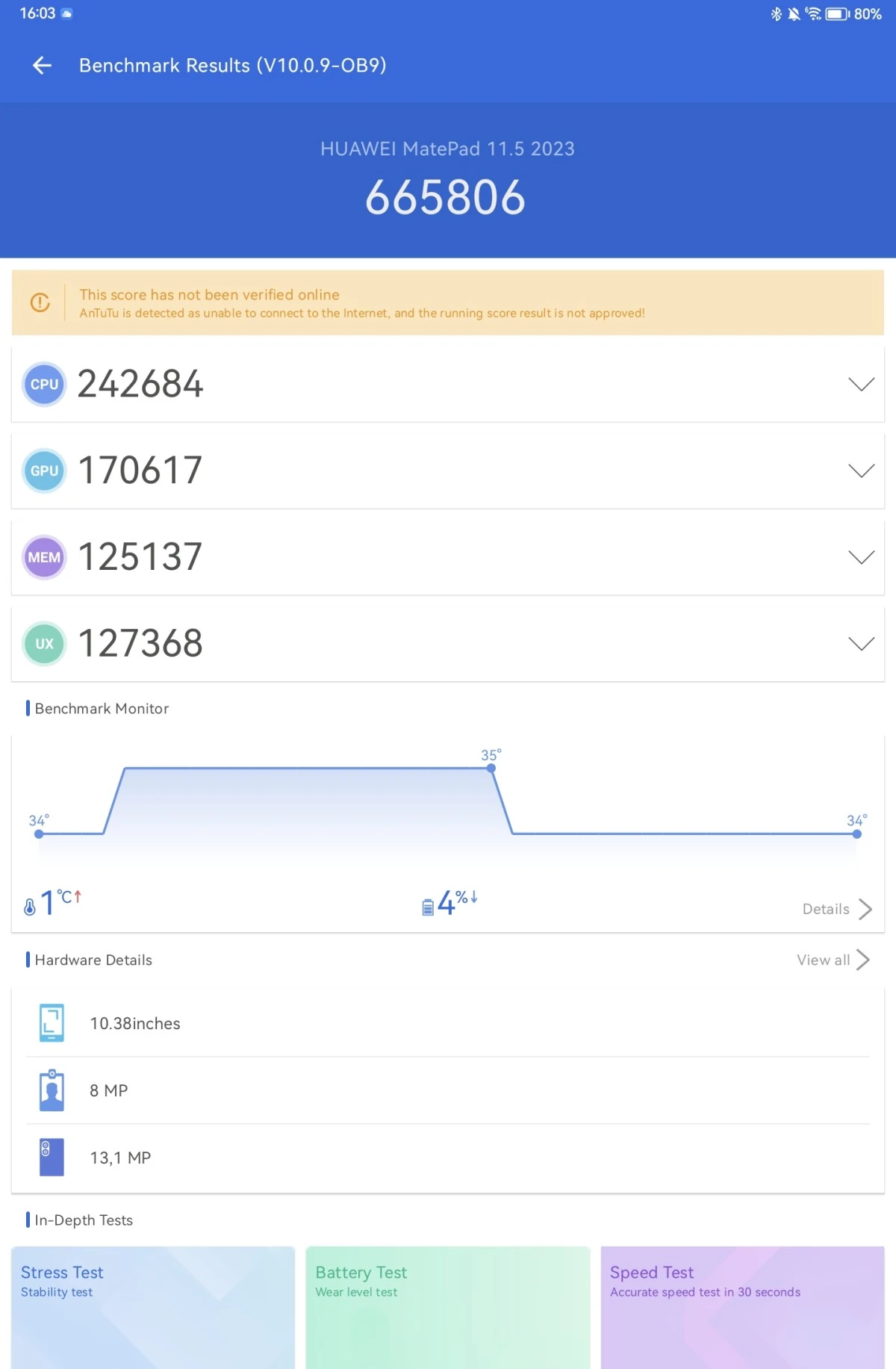Tap the thermometer temperature icon
The image size is (896, 1369).
[30, 907]
